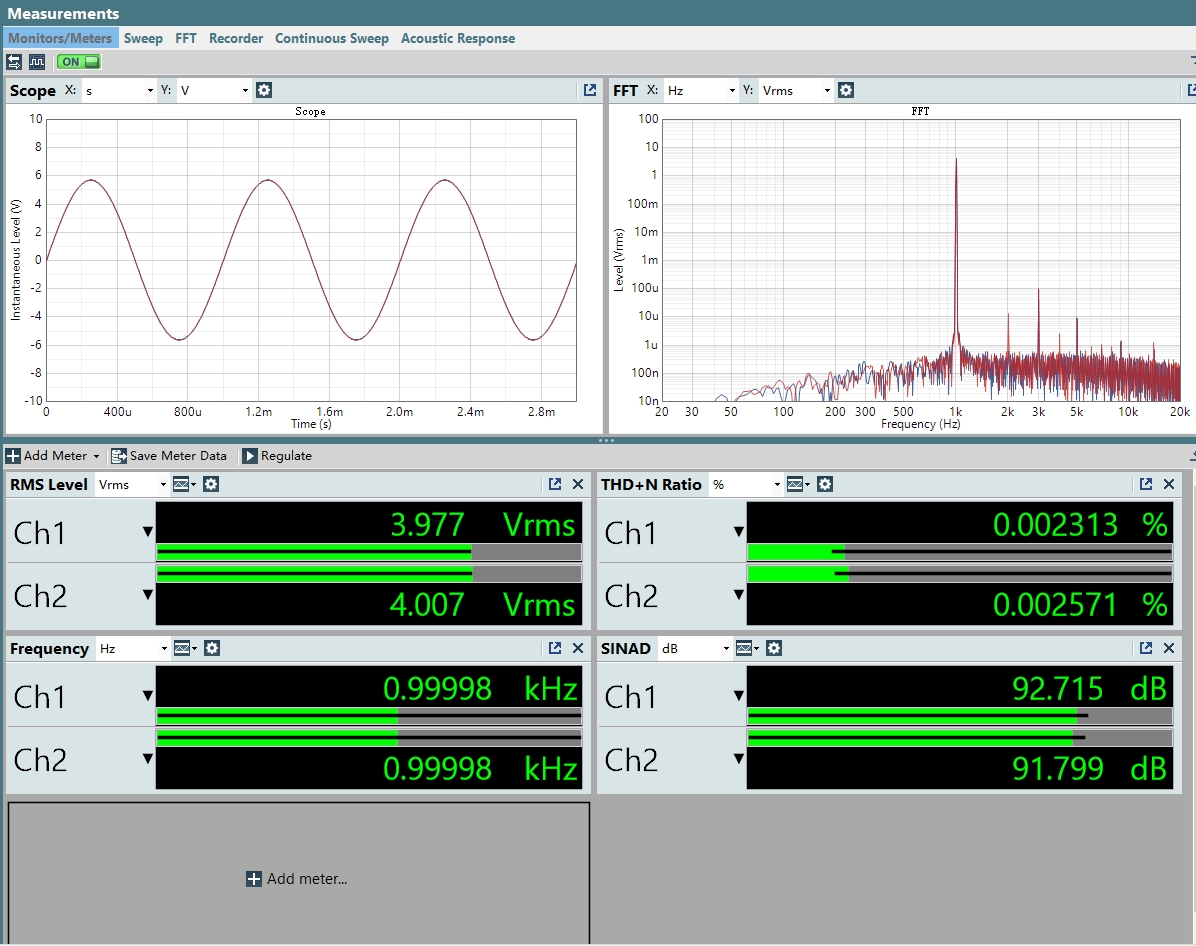Switch to the Sweep tab

pos(143,38)
